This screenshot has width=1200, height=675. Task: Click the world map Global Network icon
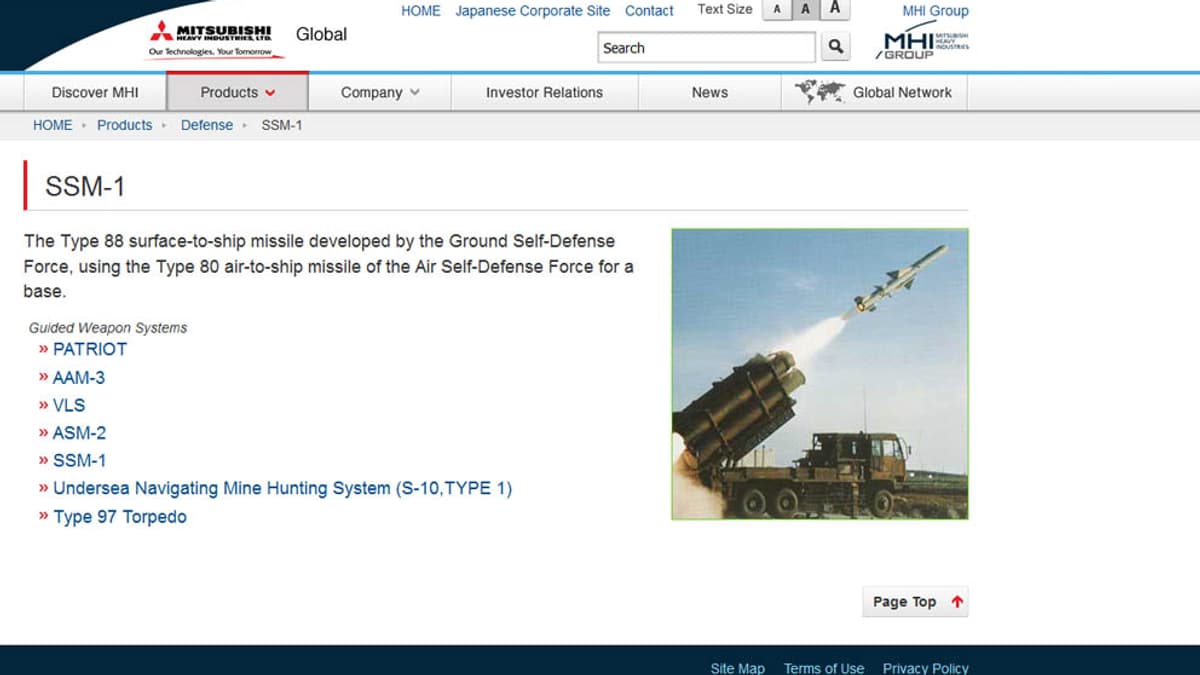click(x=820, y=92)
